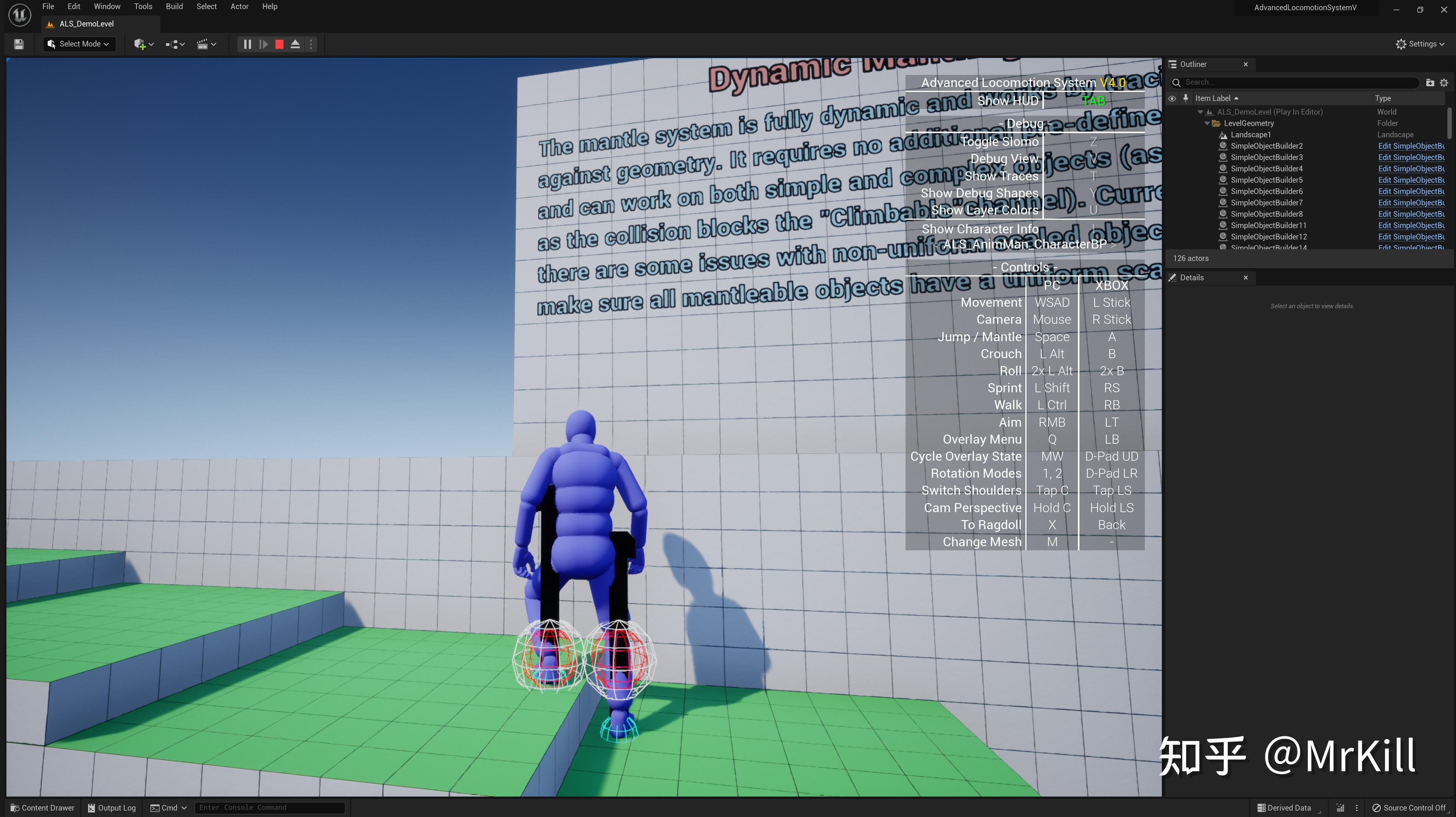This screenshot has height=817, width=1456.
Task: Collapse the LevelGeometry folder
Action: point(1207,123)
